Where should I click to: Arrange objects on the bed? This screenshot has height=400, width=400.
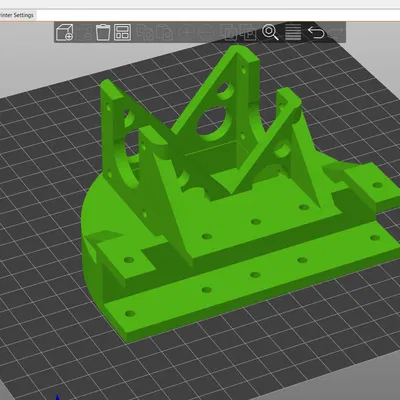[122, 32]
